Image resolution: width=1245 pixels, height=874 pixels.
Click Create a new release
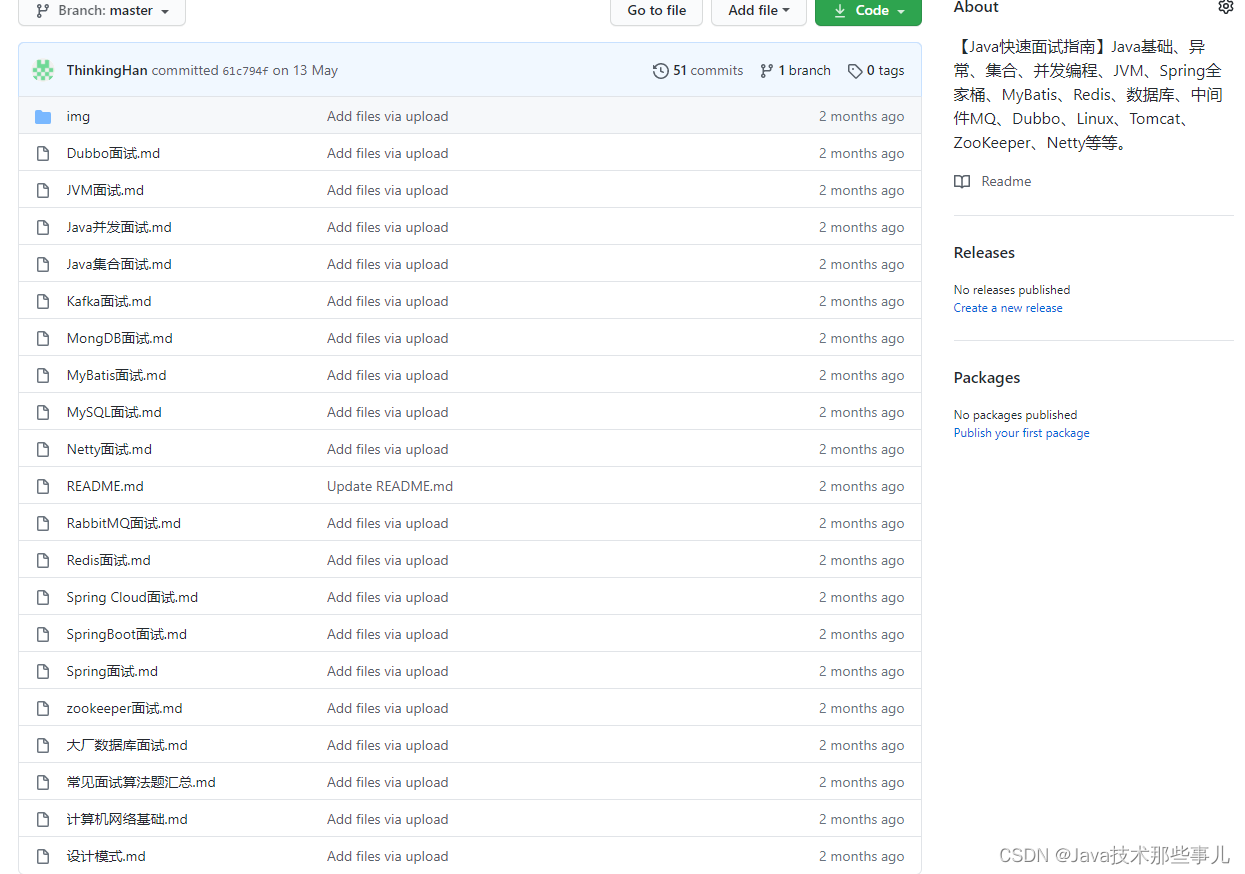pos(1008,308)
